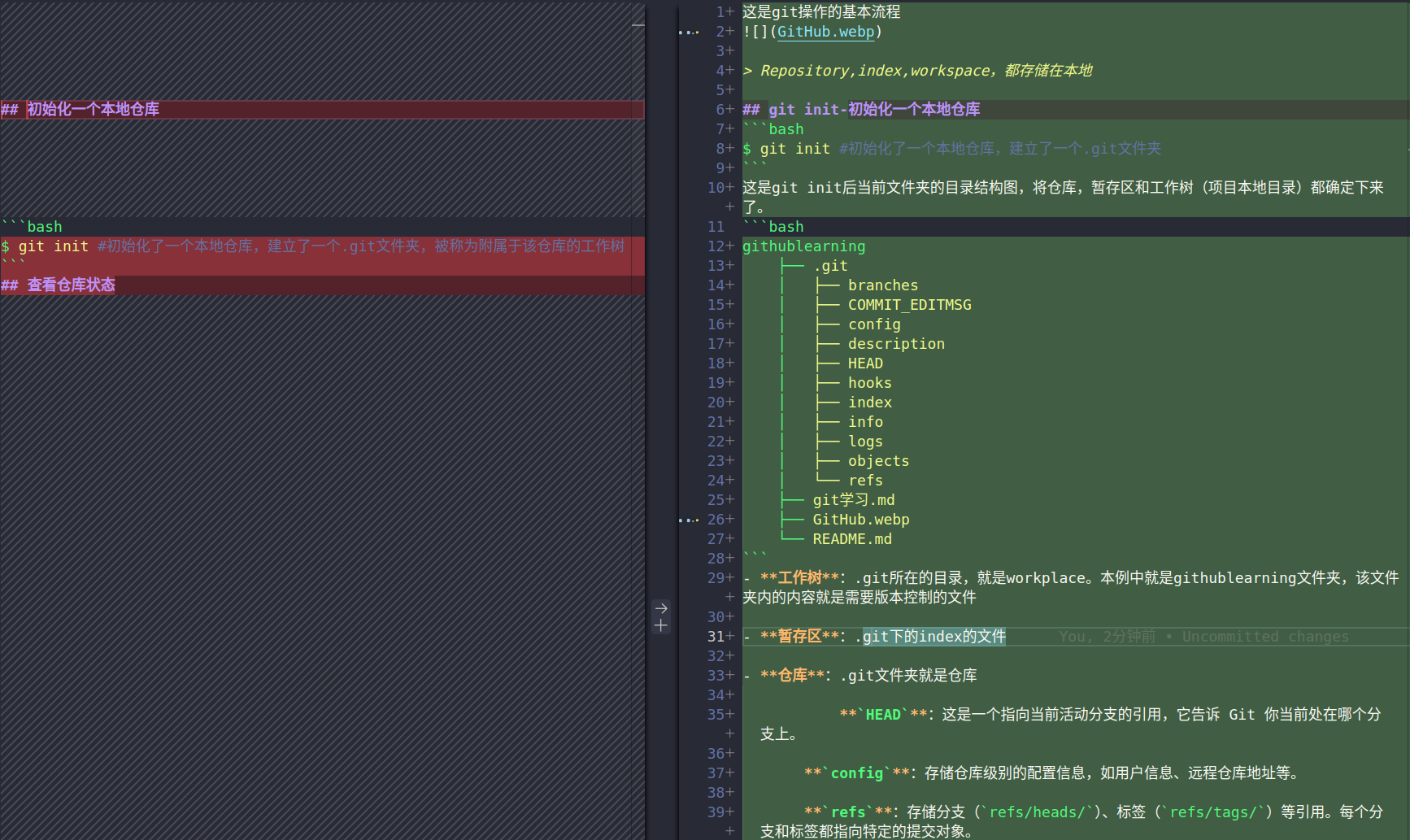This screenshot has height=840, width=1410.
Task: Click the 'refs' entry on line 24
Action: [865, 481]
